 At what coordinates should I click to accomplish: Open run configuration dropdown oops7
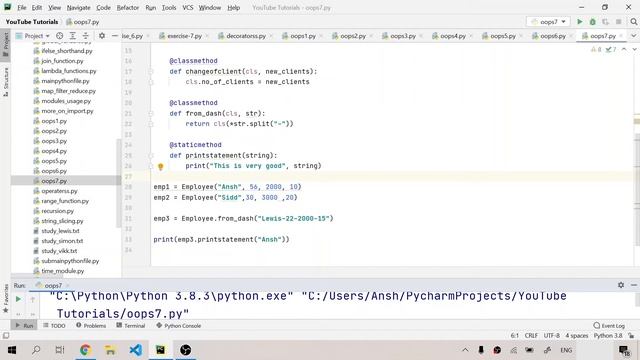click(549, 22)
